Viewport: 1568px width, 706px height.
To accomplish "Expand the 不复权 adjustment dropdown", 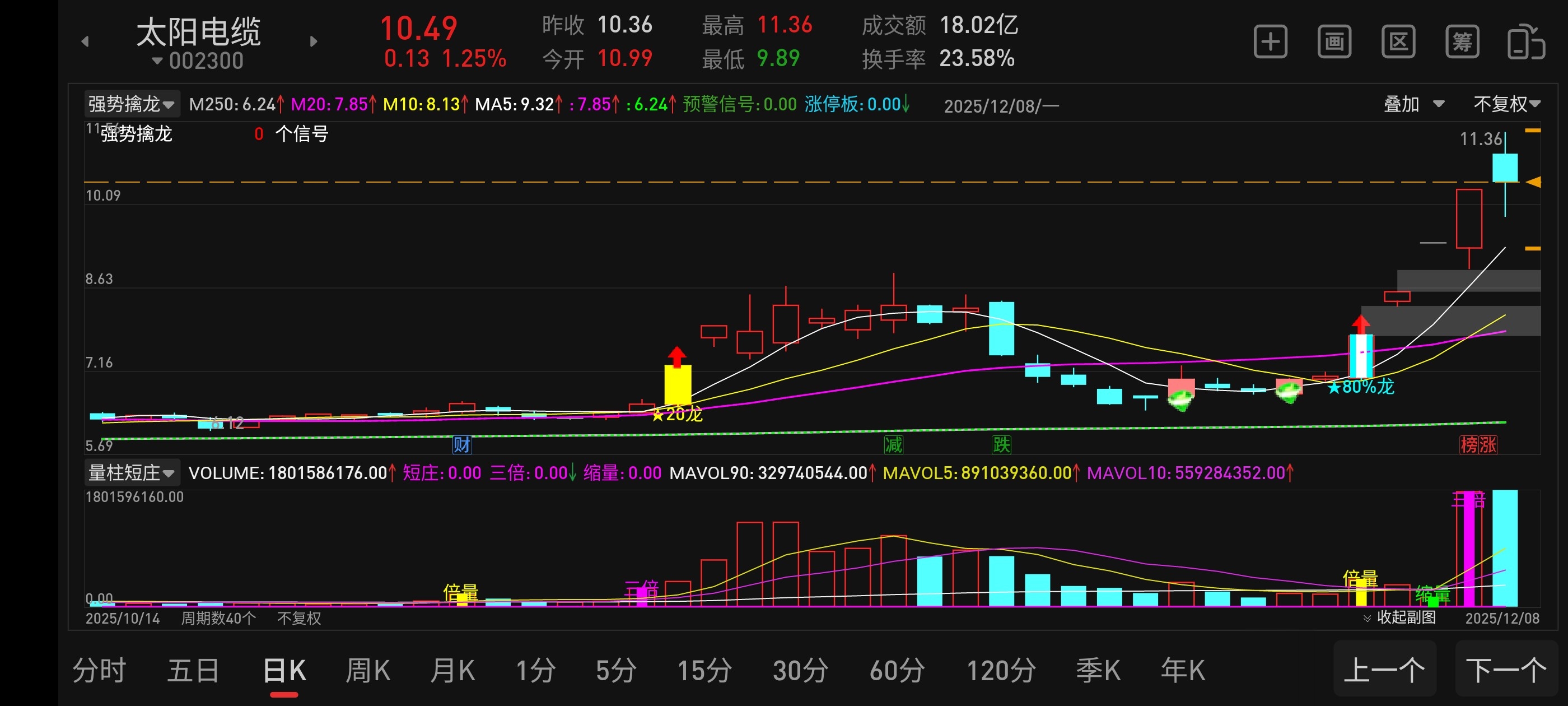I will (x=1506, y=104).
